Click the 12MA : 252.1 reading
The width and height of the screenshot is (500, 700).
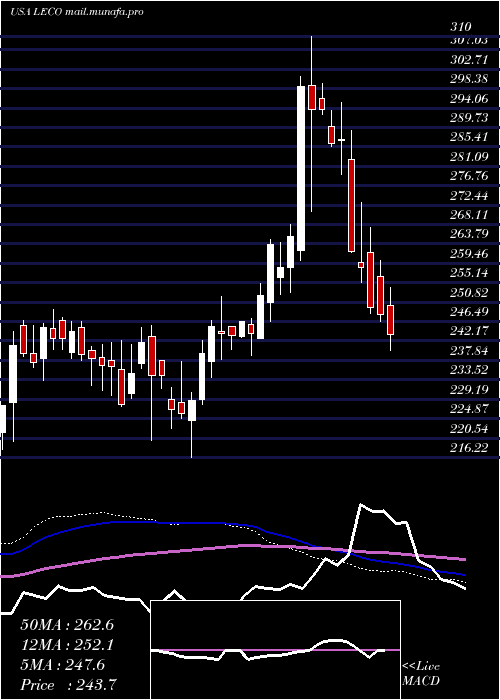click(67, 645)
